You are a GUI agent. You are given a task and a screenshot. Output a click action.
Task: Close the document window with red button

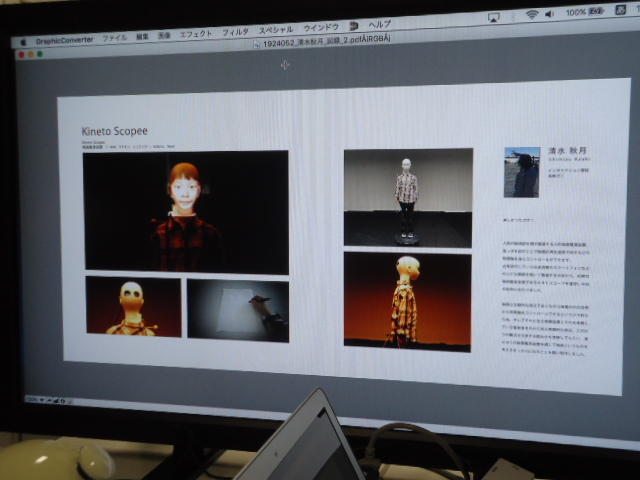tap(22, 55)
